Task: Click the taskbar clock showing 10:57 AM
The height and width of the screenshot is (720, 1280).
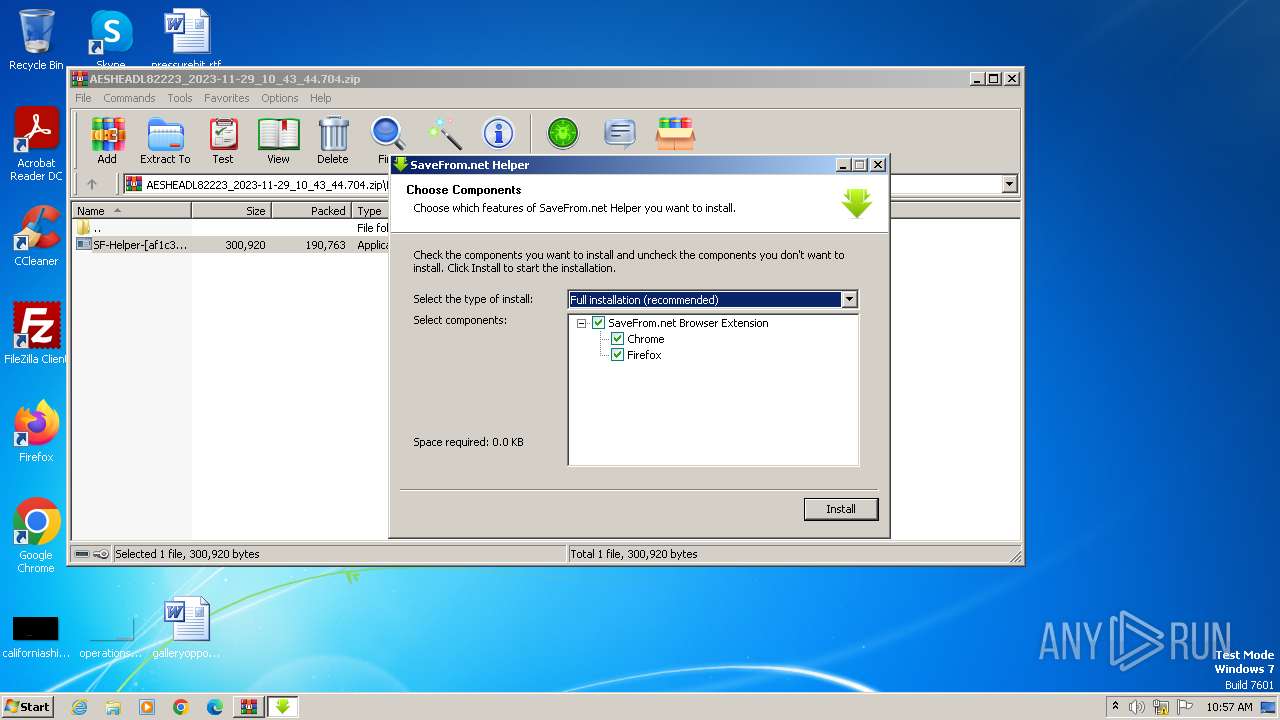Action: tap(1229, 707)
